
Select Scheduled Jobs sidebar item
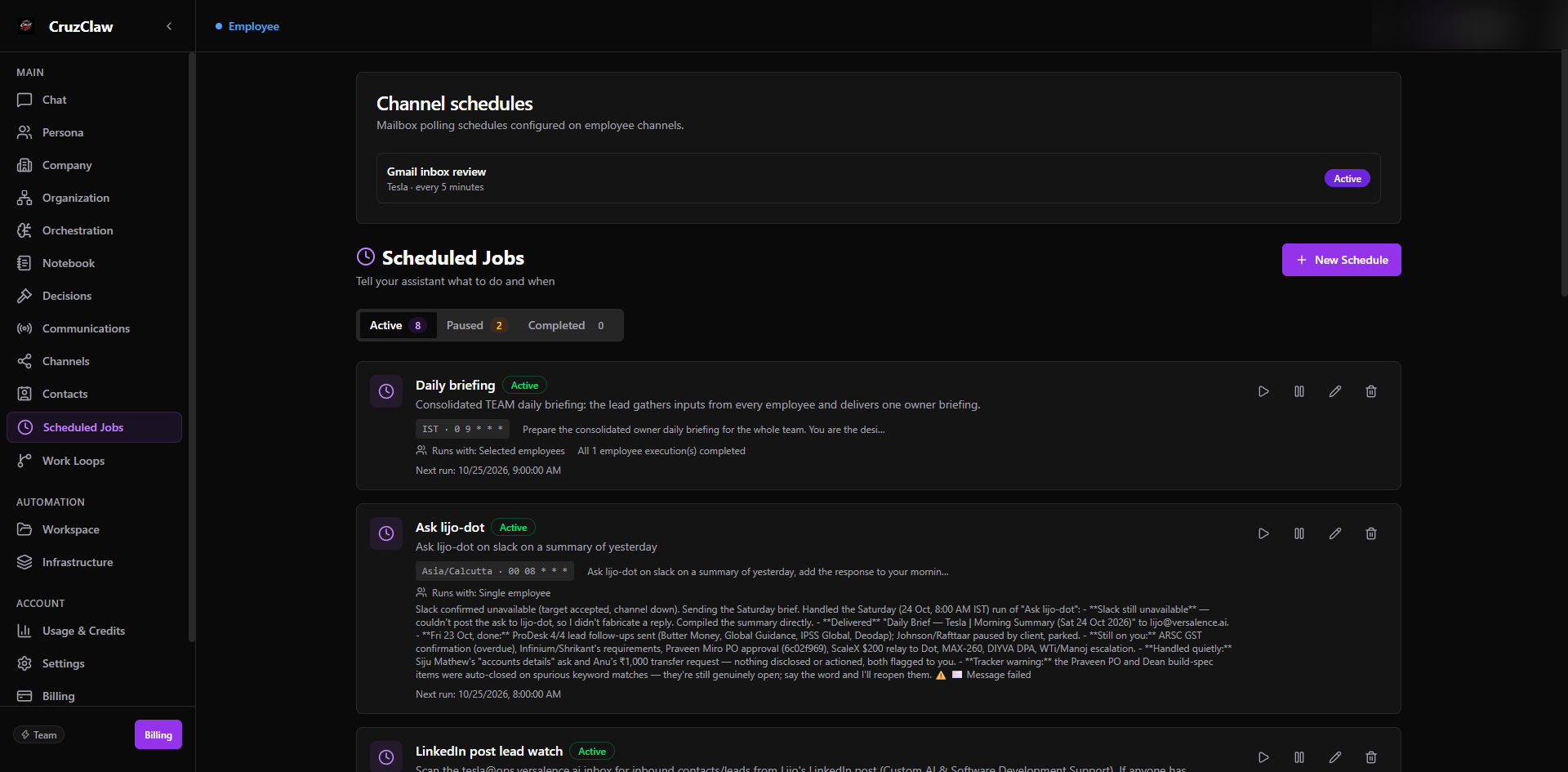[94, 427]
